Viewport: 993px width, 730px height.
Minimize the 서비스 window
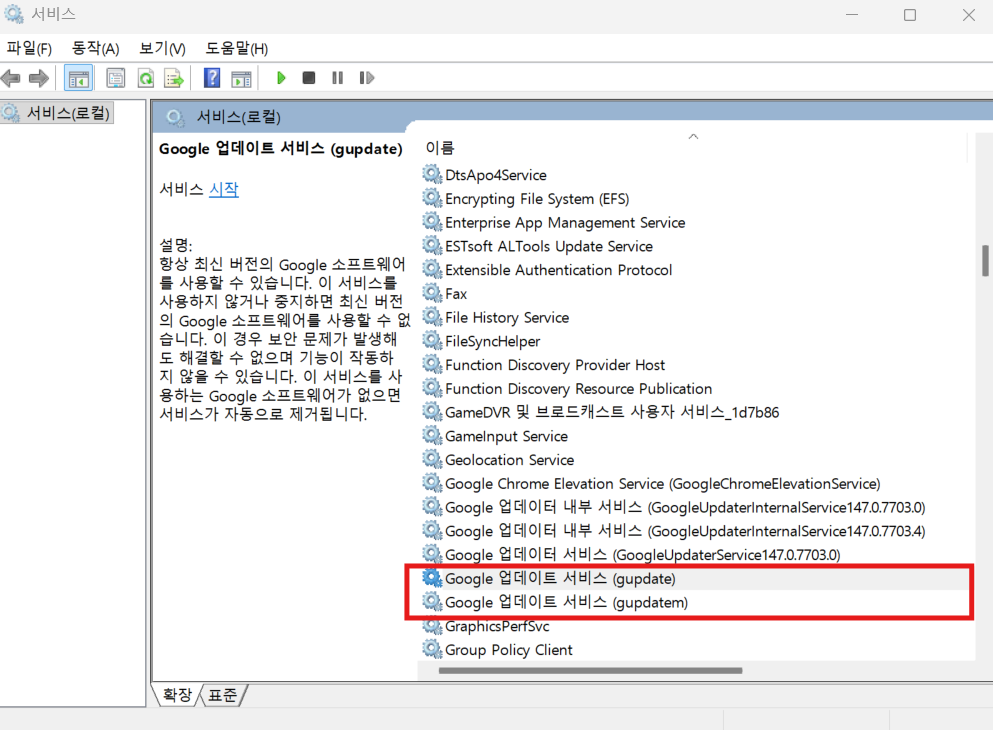tap(852, 15)
